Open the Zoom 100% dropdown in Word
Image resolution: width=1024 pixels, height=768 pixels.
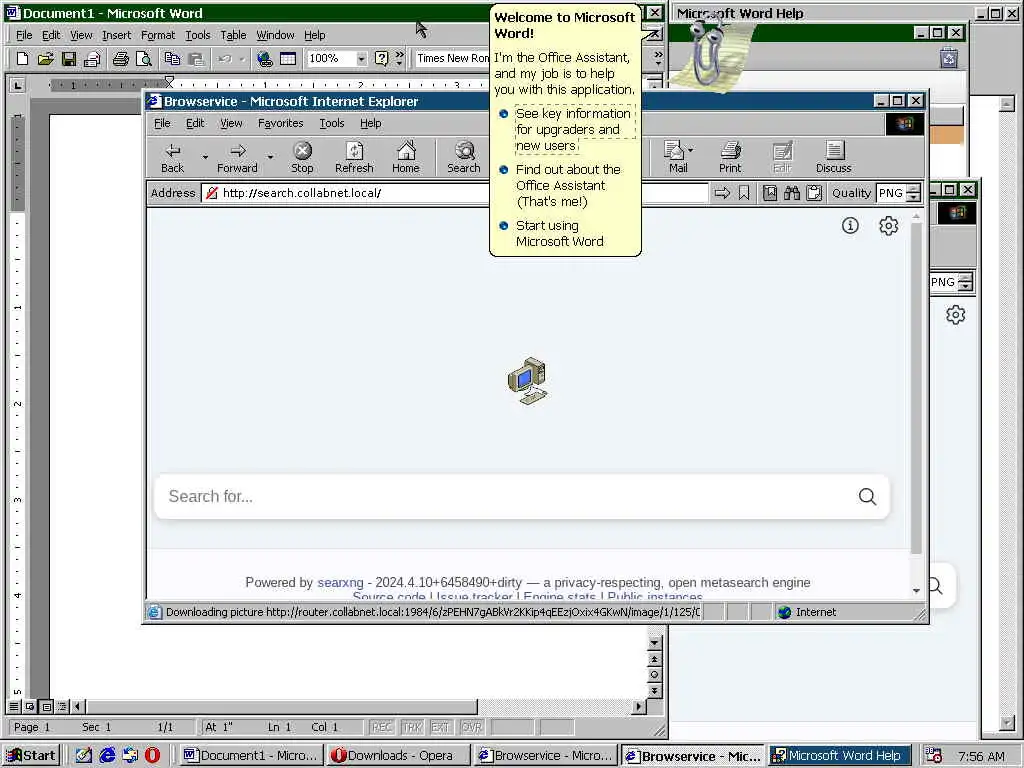(x=361, y=59)
